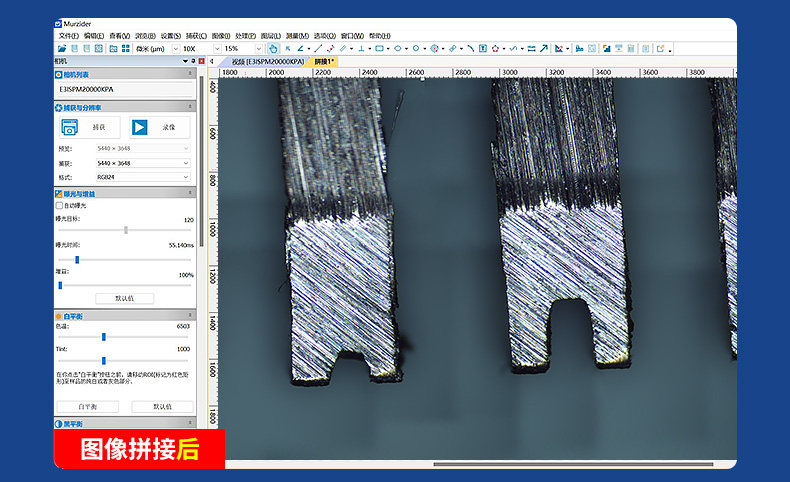Select the red line measurement tool

click(318, 49)
